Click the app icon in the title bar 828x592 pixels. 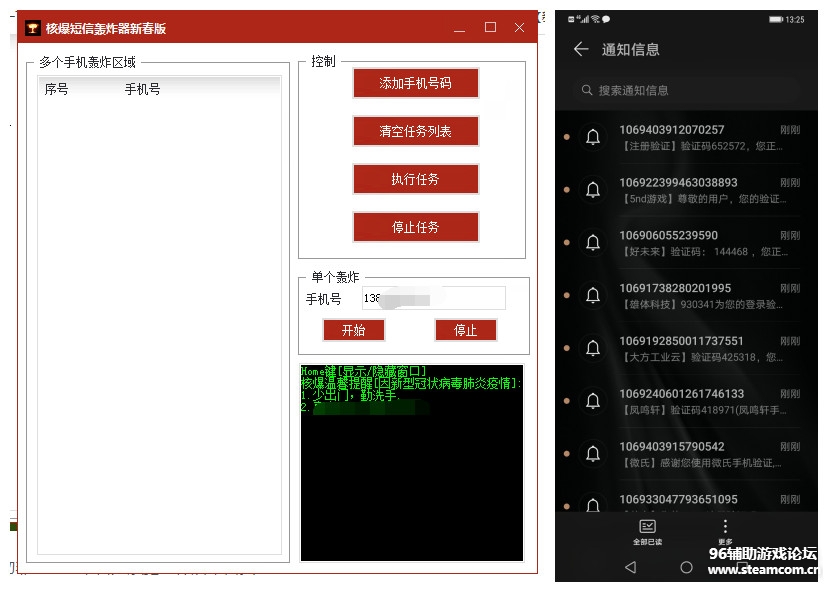[33, 28]
